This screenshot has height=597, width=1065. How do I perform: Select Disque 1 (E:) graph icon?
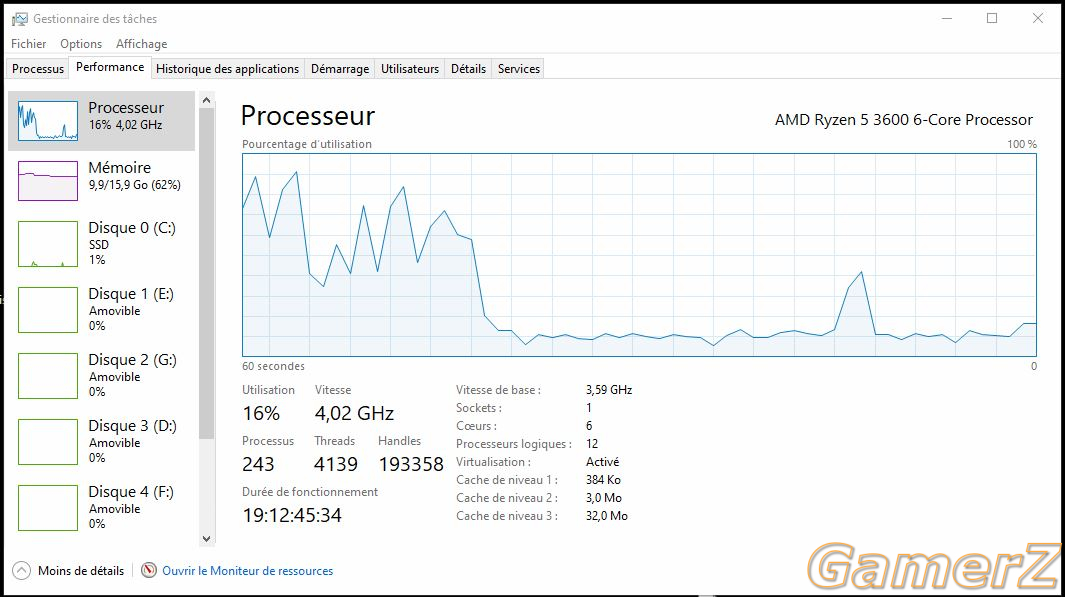48,310
